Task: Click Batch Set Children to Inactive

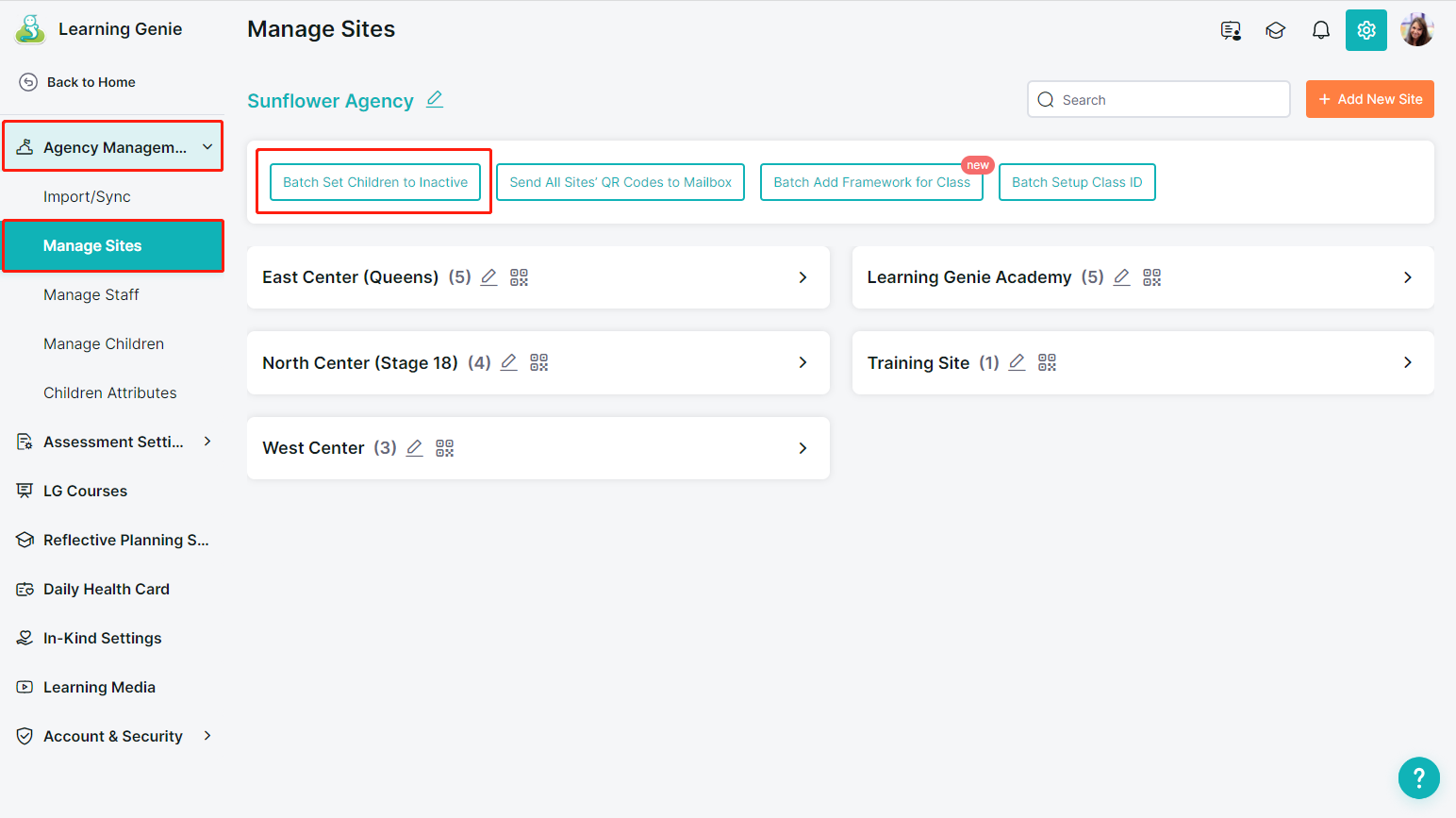Action: point(375,182)
